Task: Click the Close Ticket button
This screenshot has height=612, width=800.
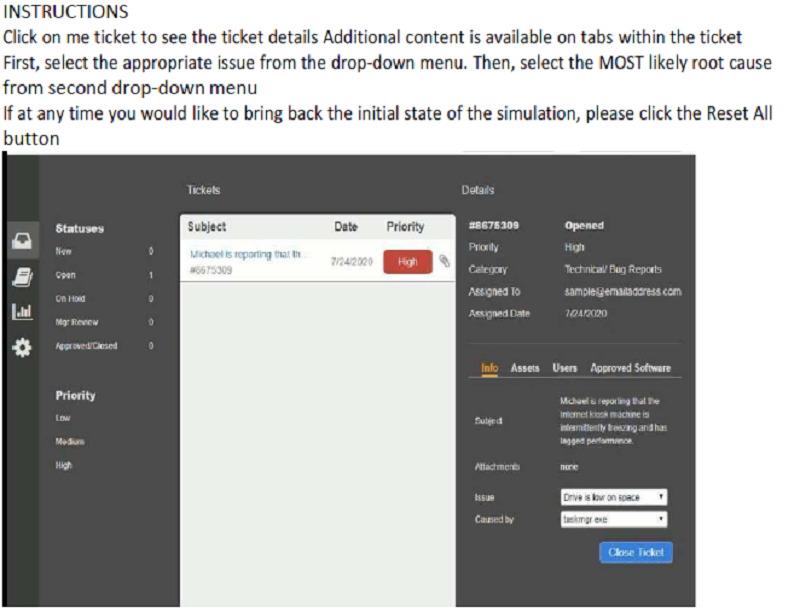Action: point(636,552)
